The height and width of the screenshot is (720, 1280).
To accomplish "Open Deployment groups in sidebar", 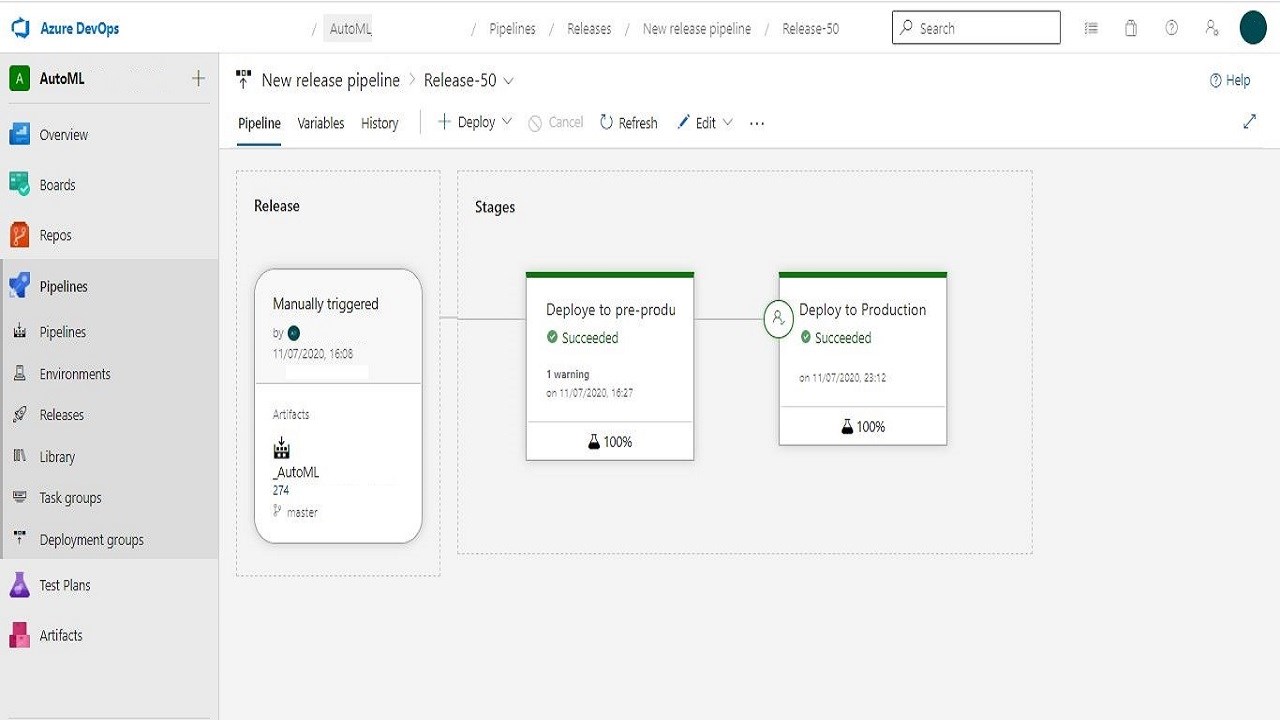I will point(92,539).
